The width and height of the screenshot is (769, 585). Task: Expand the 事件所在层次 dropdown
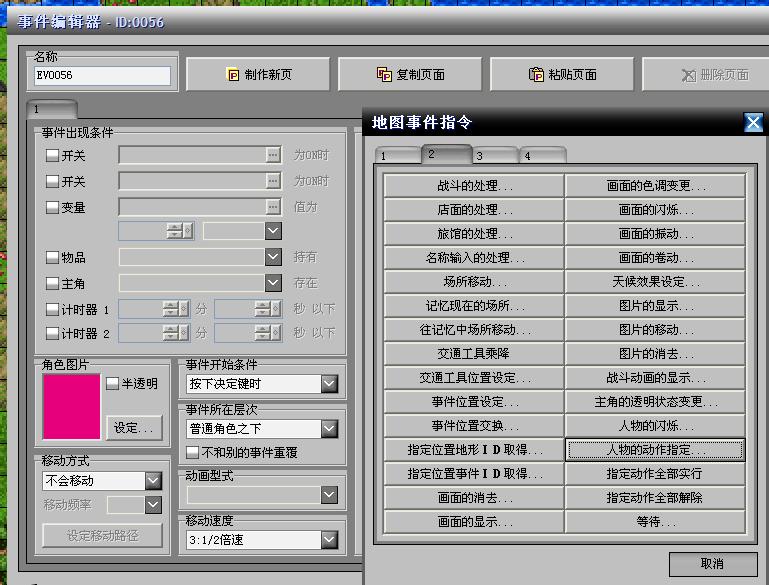[x=329, y=429]
